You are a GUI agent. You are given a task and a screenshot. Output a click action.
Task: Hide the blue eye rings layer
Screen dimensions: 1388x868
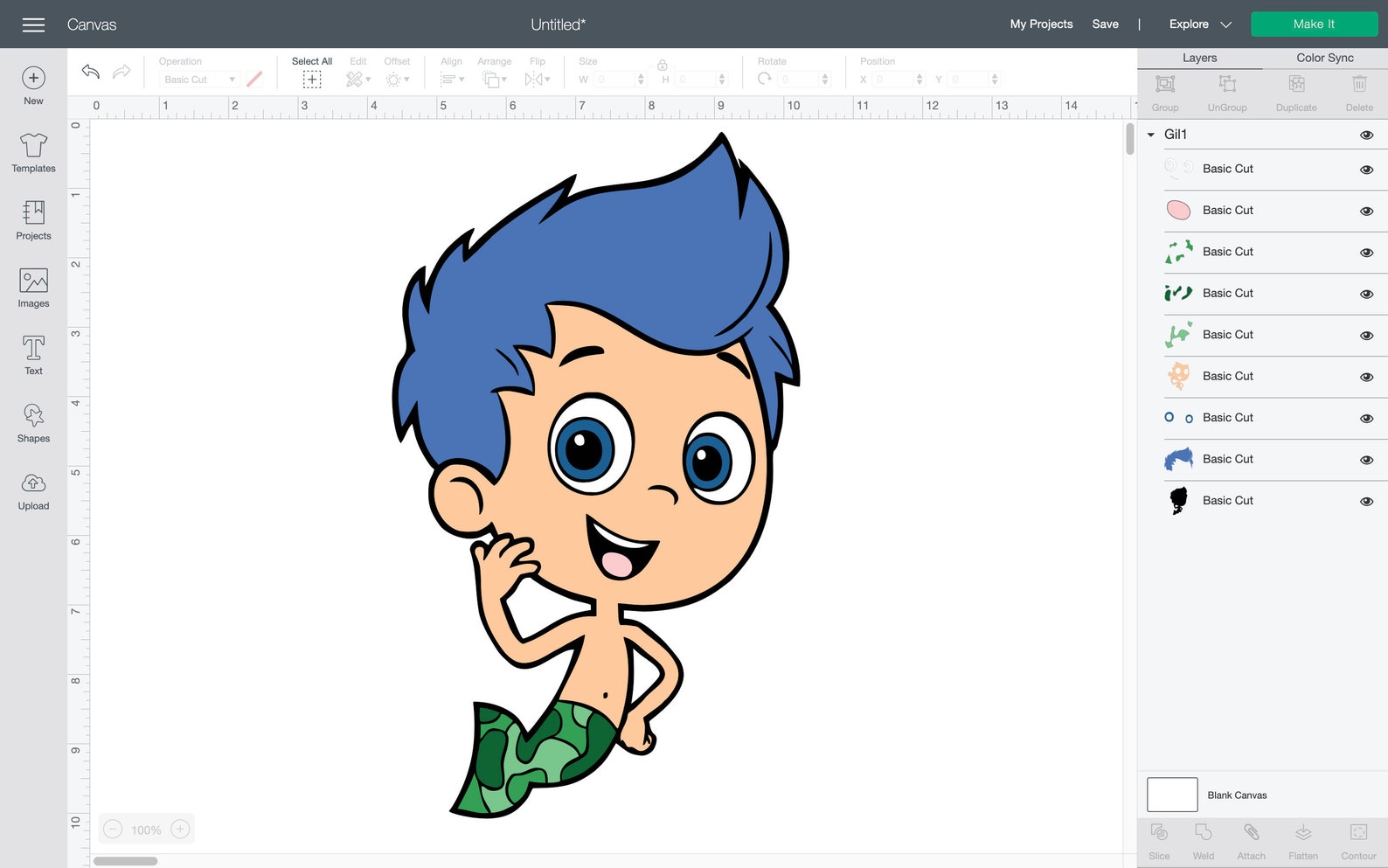(1367, 419)
